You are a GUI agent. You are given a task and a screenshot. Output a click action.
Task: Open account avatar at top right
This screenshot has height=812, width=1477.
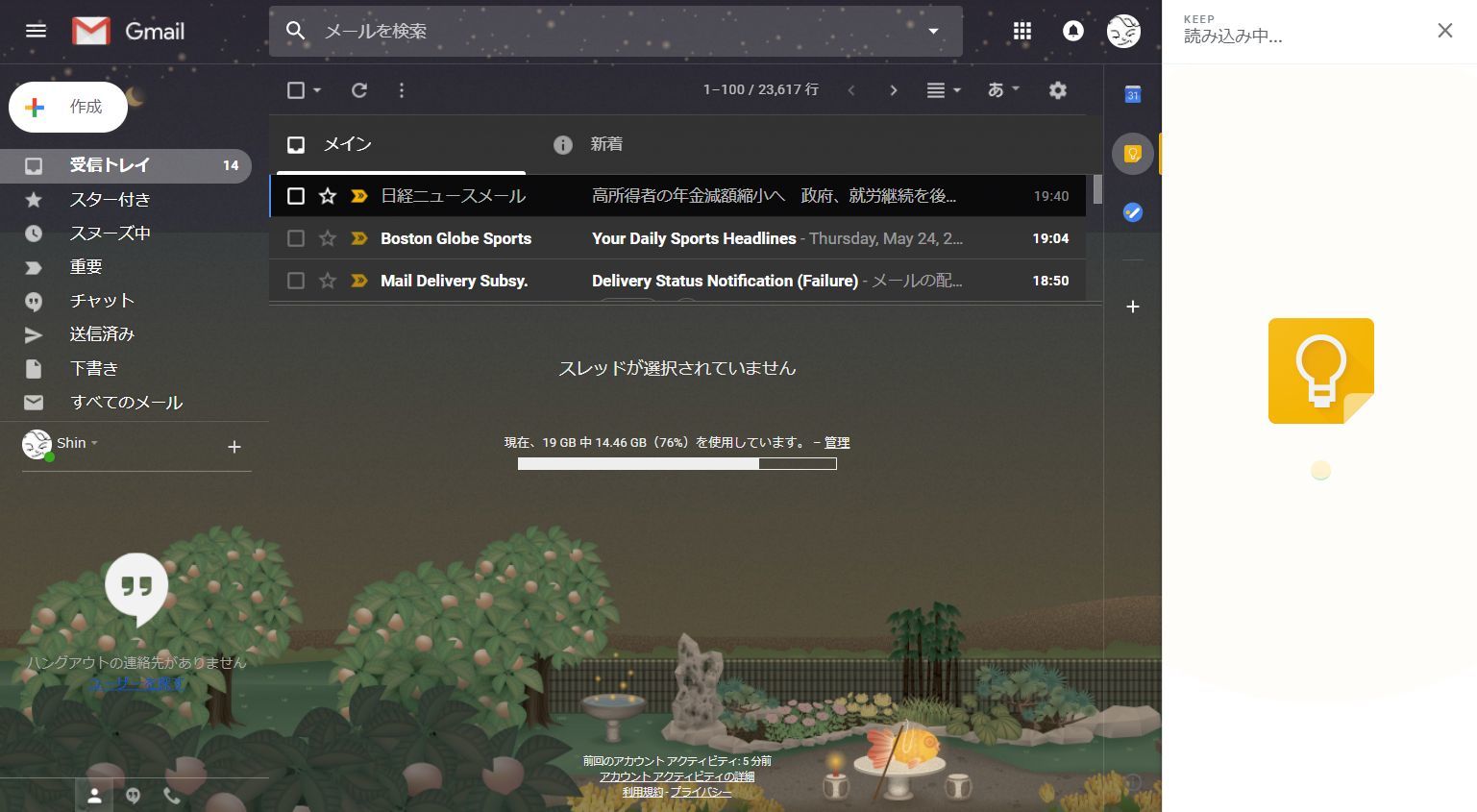(x=1123, y=31)
